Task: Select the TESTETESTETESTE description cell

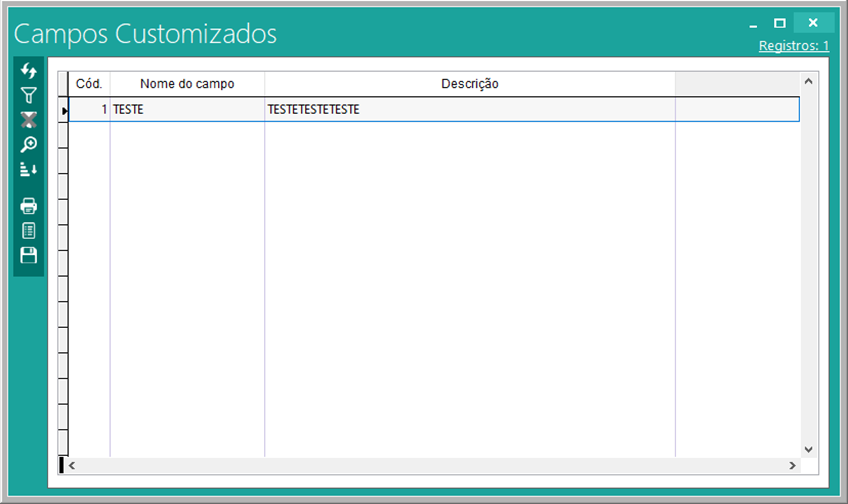Action: [x=469, y=110]
